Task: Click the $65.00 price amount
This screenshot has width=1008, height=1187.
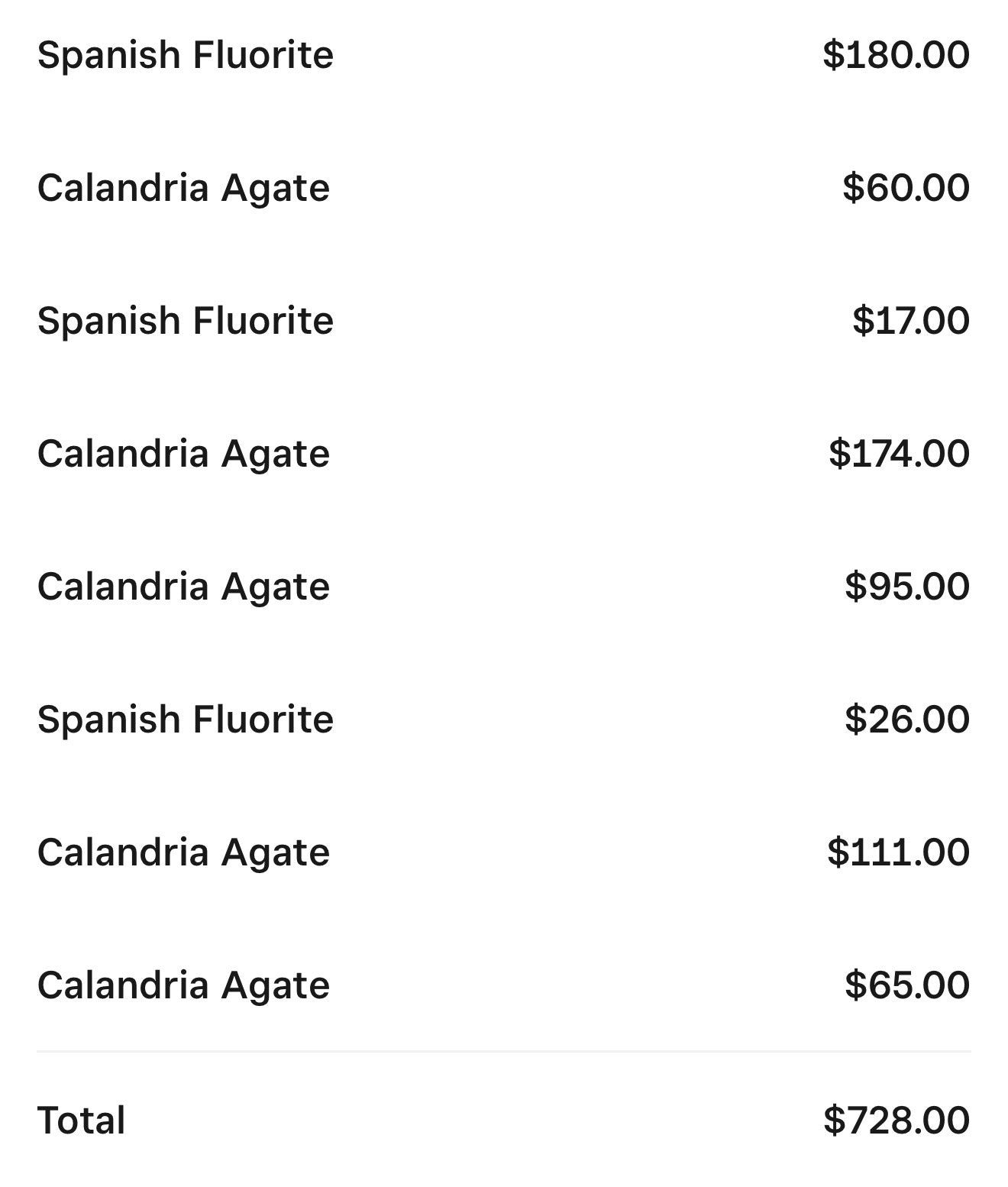Action: pos(906,985)
